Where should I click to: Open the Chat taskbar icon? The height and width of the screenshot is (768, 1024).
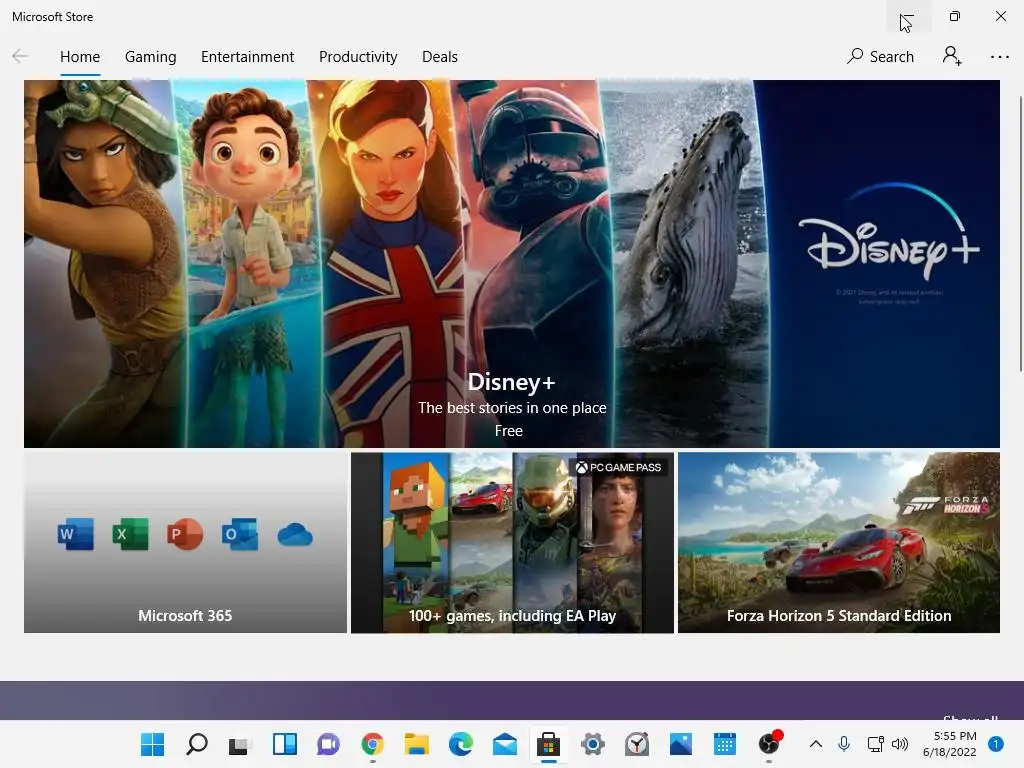328,744
